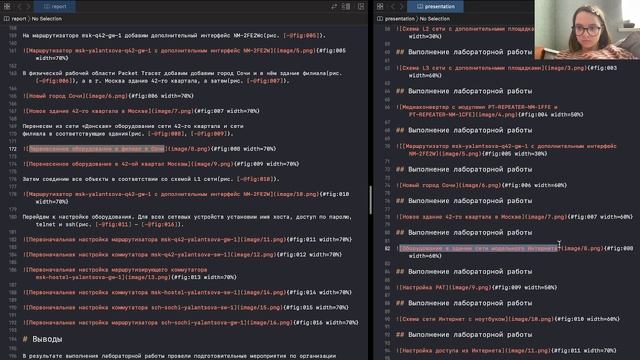
Task: Click highlighted caption on presentation line 82
Action: (478, 248)
